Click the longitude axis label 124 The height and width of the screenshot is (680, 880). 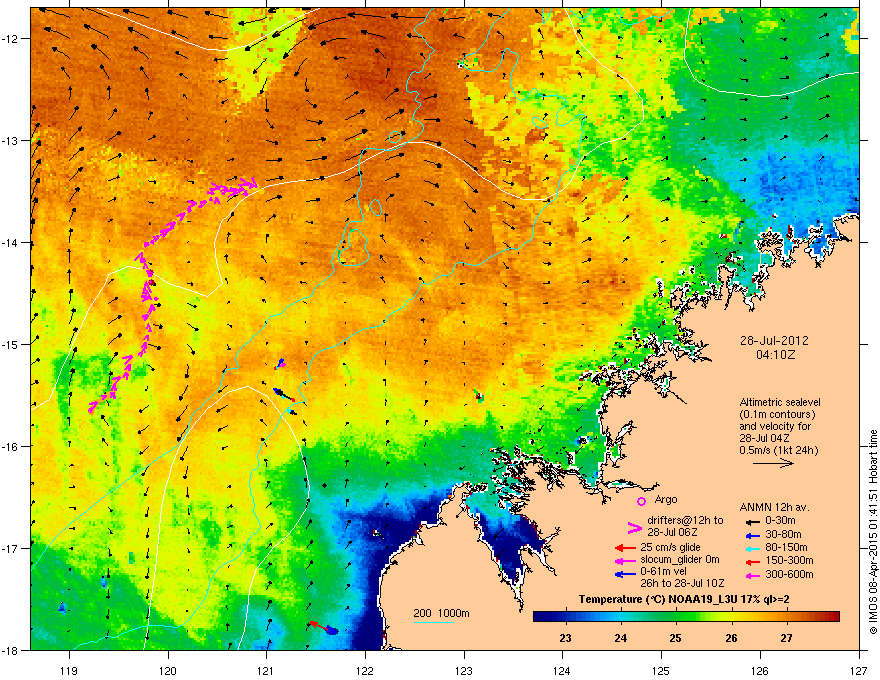[x=562, y=670]
